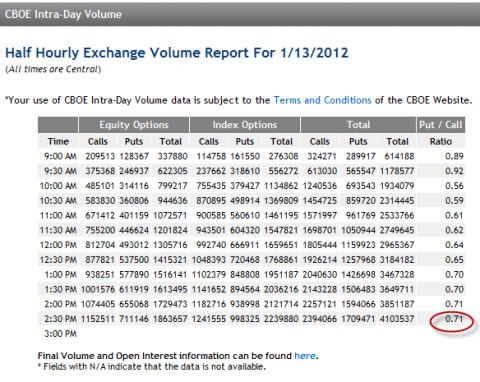Click equity calls value 209513

(x=100, y=156)
